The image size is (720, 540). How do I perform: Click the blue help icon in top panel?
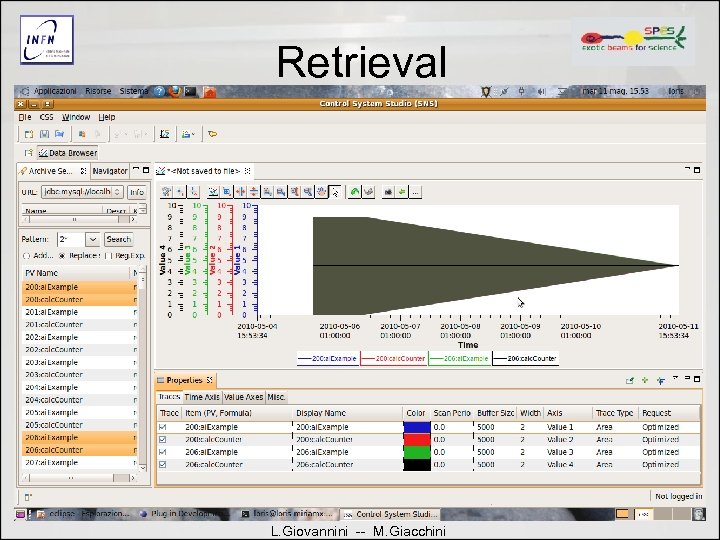tap(159, 91)
